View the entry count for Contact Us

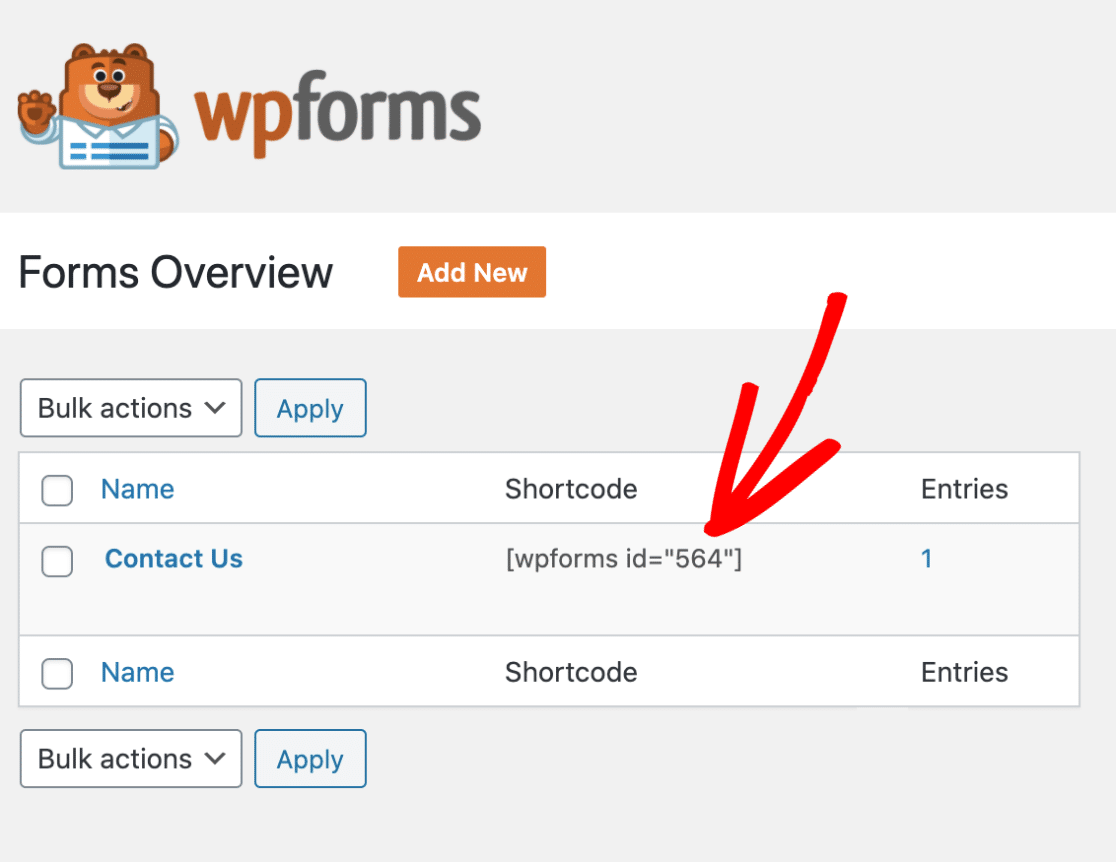click(926, 559)
